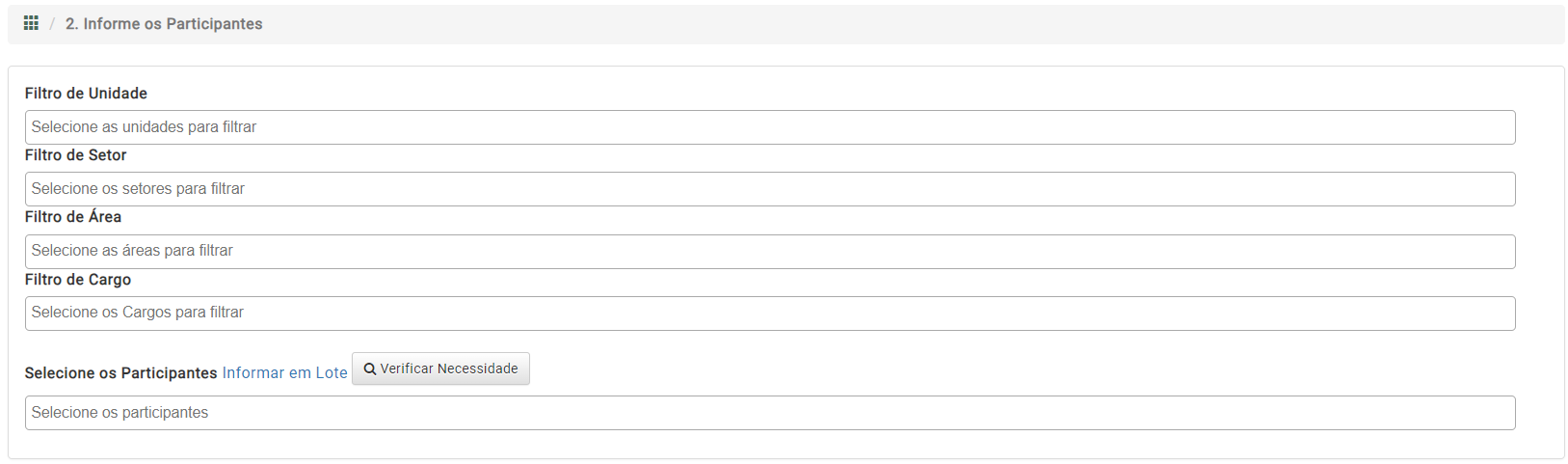This screenshot has width=1568, height=464.
Task: Click the slash separator in the breadcrumb
Action: 52,24
